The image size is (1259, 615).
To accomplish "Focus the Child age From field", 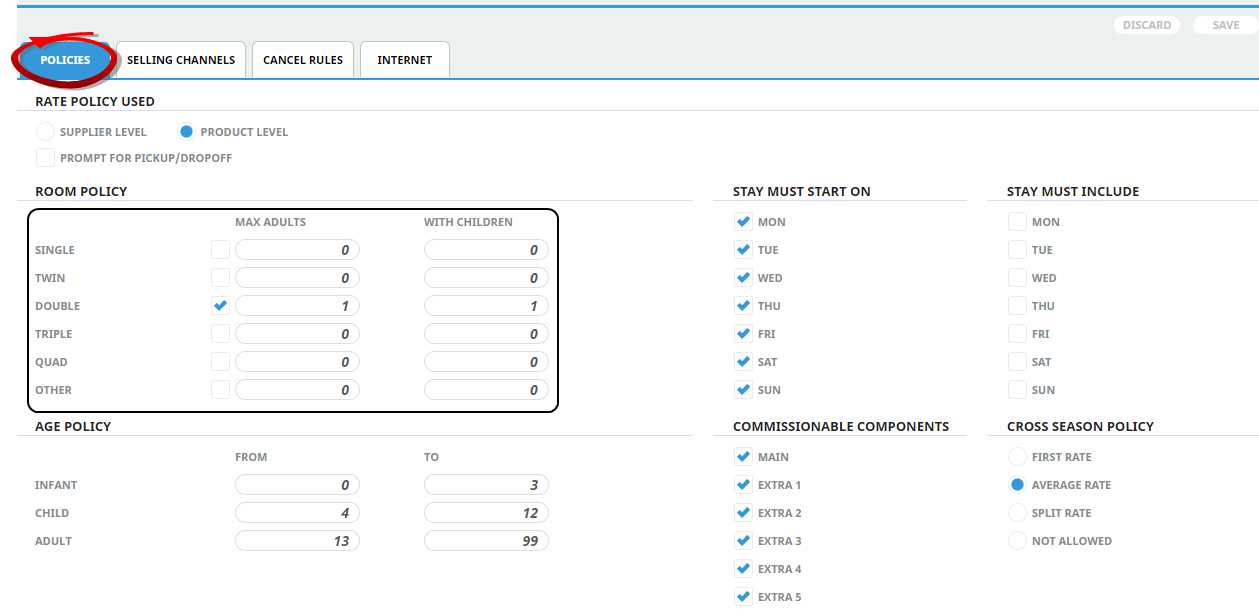I will tap(297, 513).
